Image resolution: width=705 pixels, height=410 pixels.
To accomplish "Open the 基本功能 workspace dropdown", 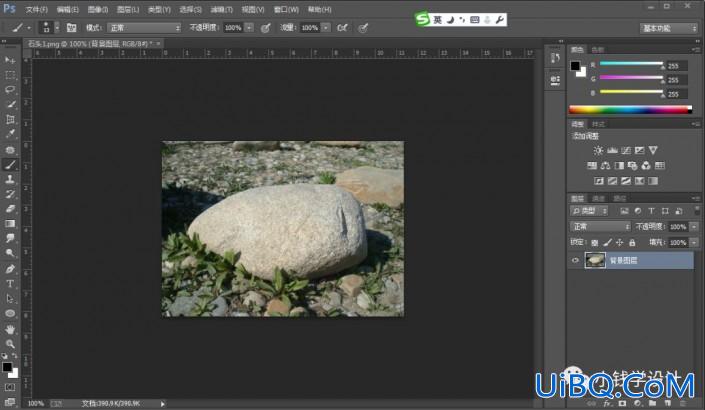I will click(669, 28).
